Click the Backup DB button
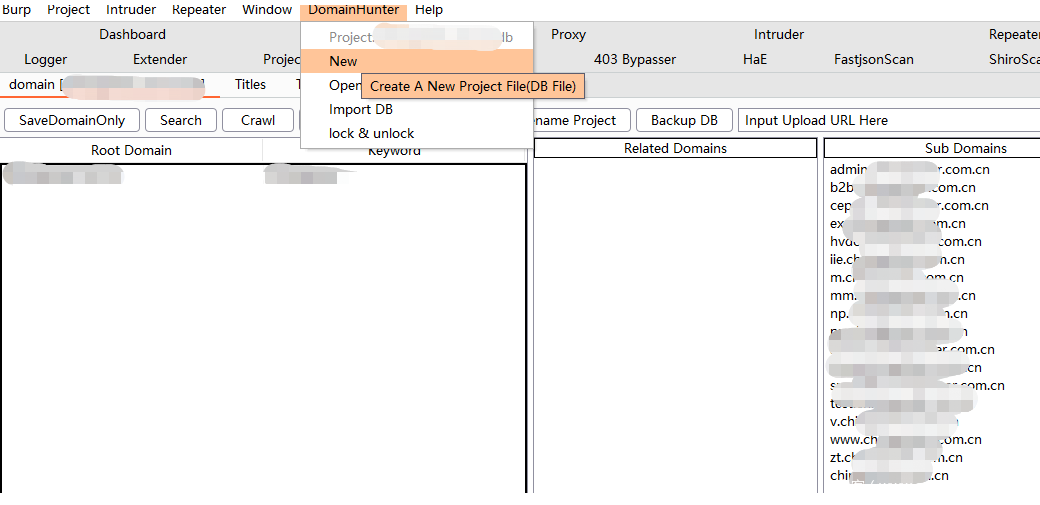Screen dimensions: 1040x505 coord(684,120)
